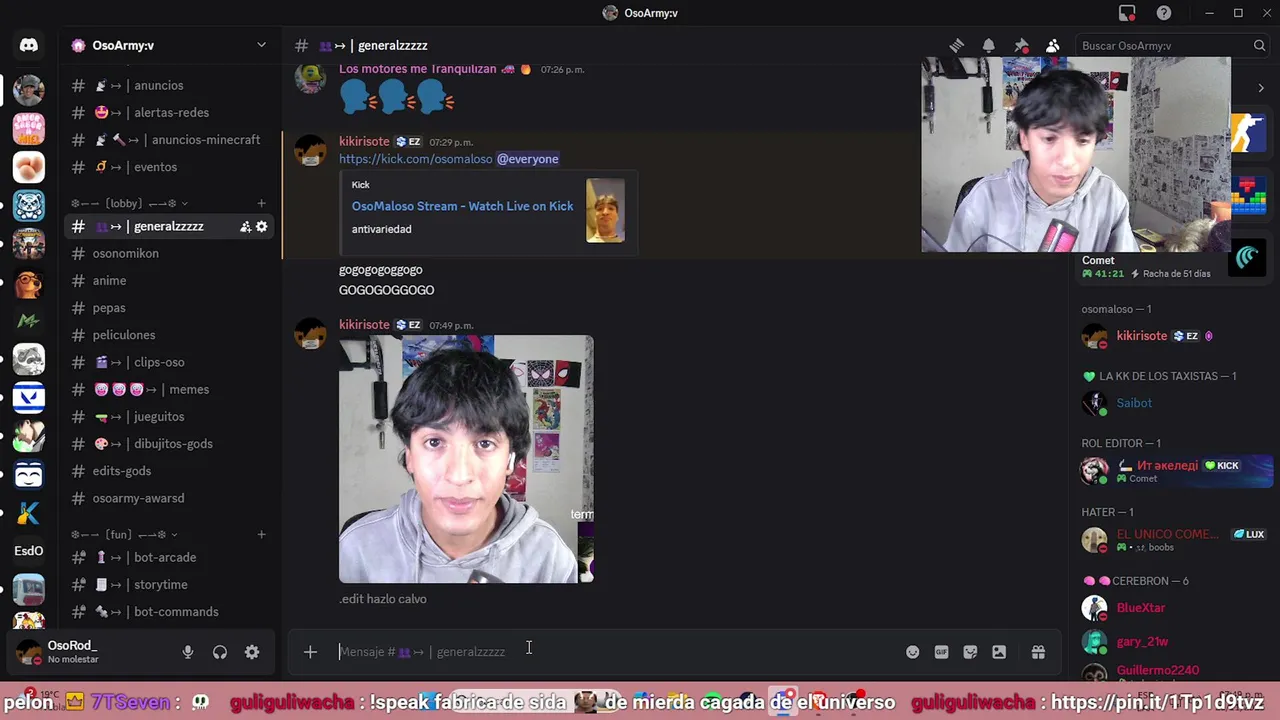Viewport: 1280px width, 720px height.
Task: Expand the OsoArmy:v server menu
Action: [x=169, y=45]
